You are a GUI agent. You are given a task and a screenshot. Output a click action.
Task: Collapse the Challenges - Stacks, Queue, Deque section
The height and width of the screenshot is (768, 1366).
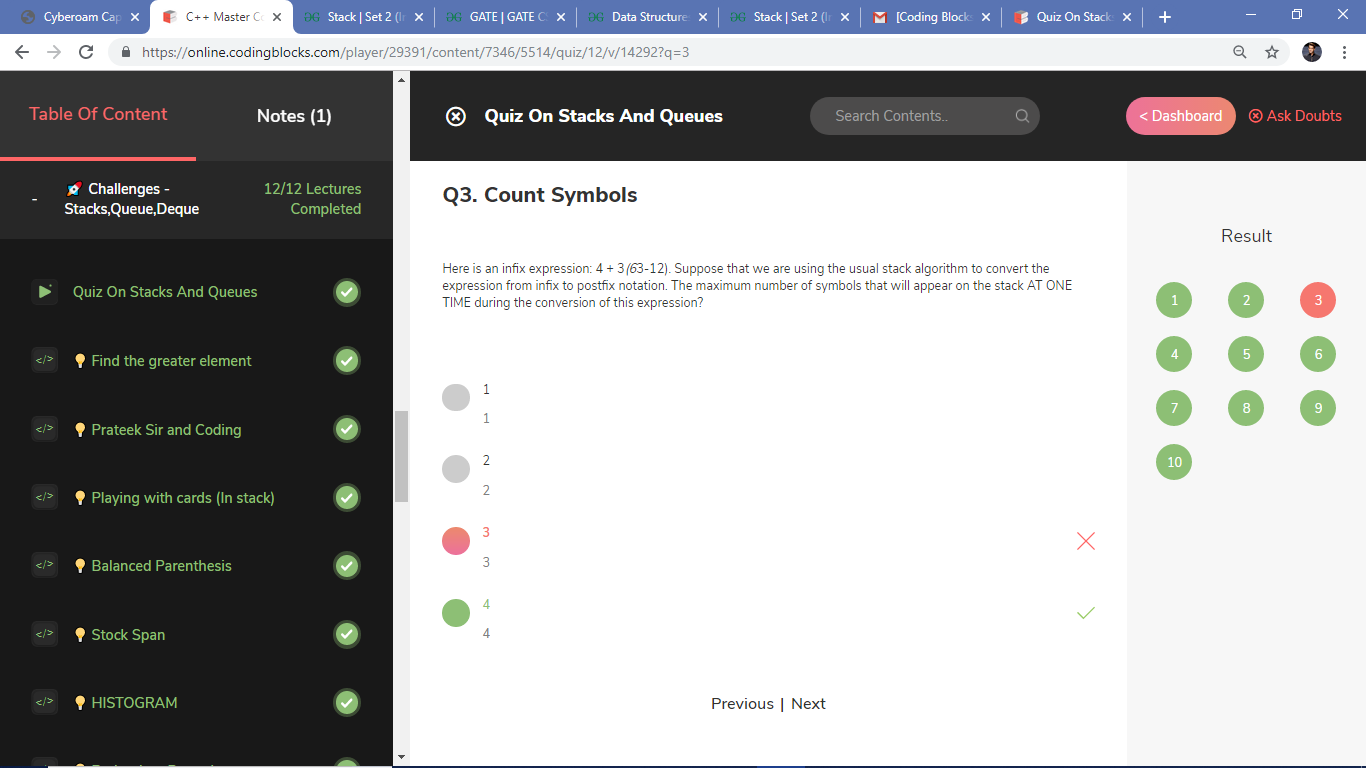click(34, 199)
